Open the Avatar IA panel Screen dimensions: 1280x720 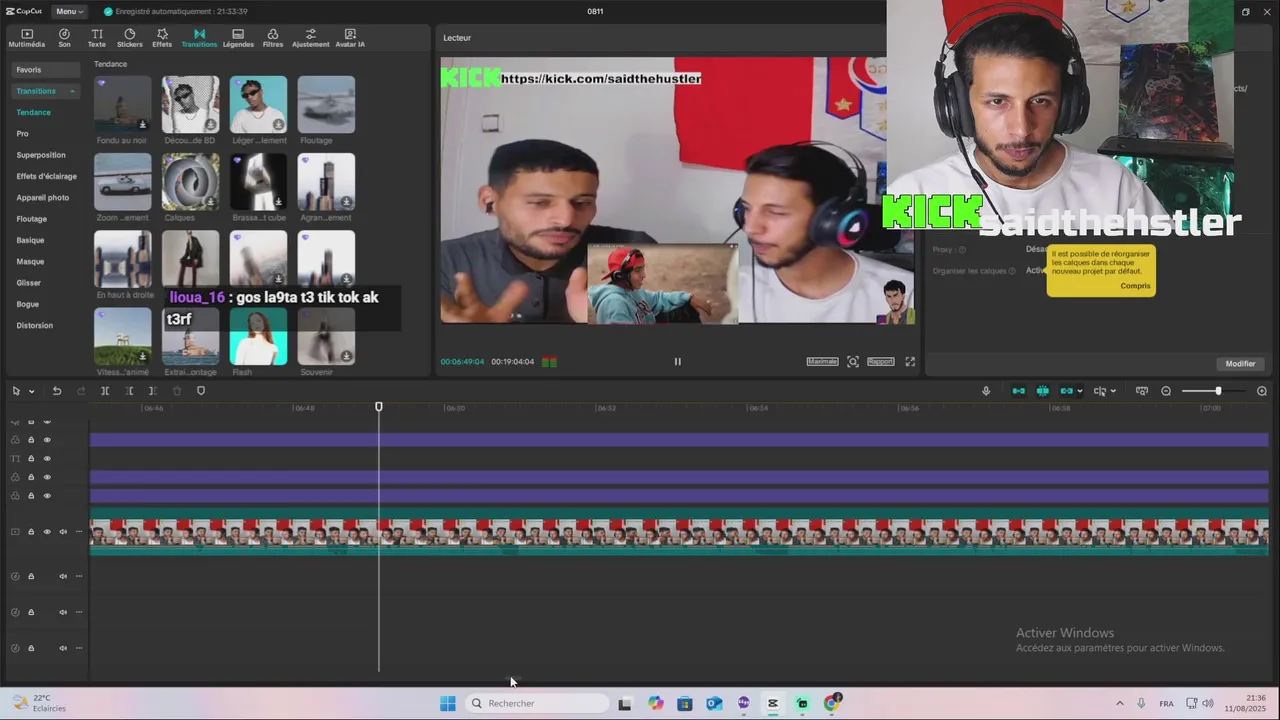(350, 38)
